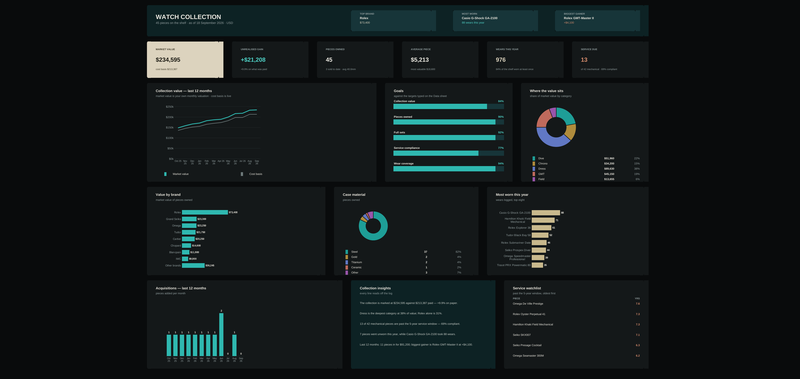Click the Dress category legend swatch

pyautogui.click(x=534, y=168)
